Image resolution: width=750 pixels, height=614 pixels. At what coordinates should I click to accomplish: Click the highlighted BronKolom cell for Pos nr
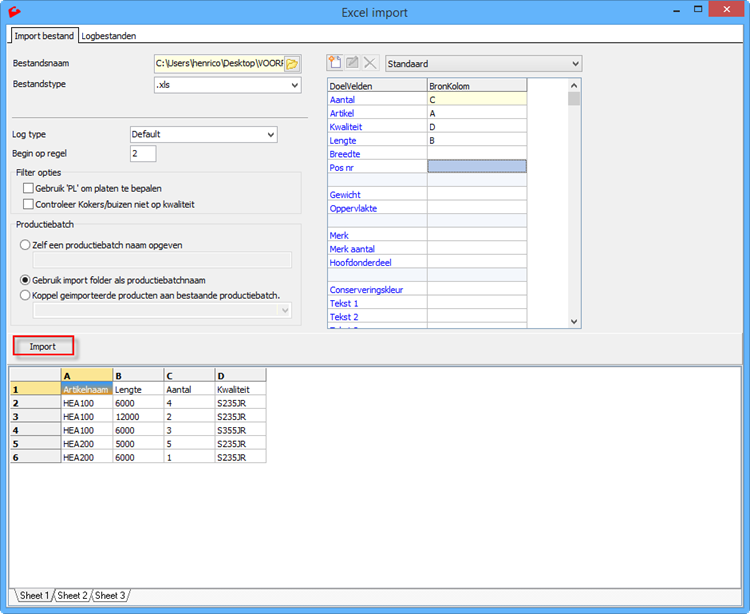pyautogui.click(x=477, y=166)
